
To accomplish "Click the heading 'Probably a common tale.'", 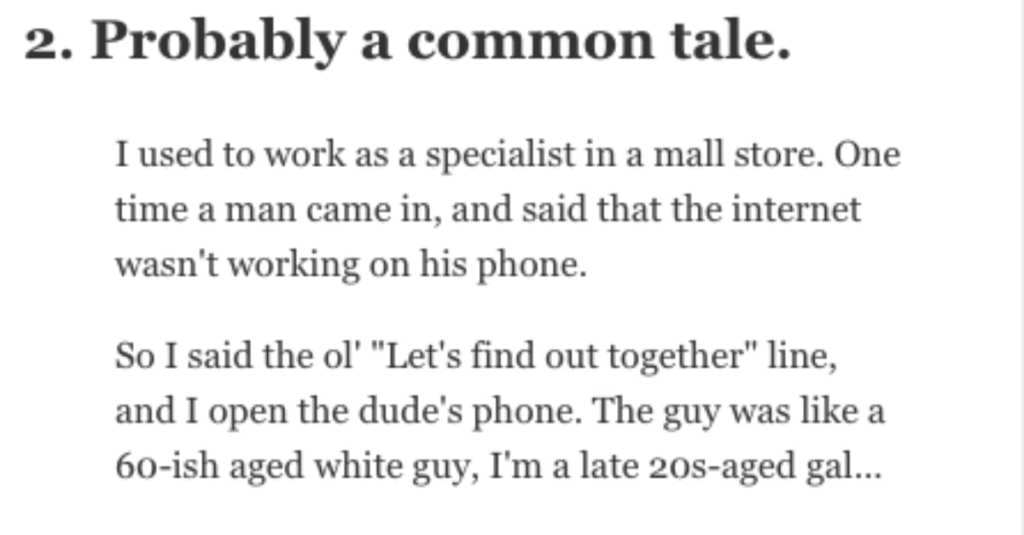I will [x=441, y=42].
